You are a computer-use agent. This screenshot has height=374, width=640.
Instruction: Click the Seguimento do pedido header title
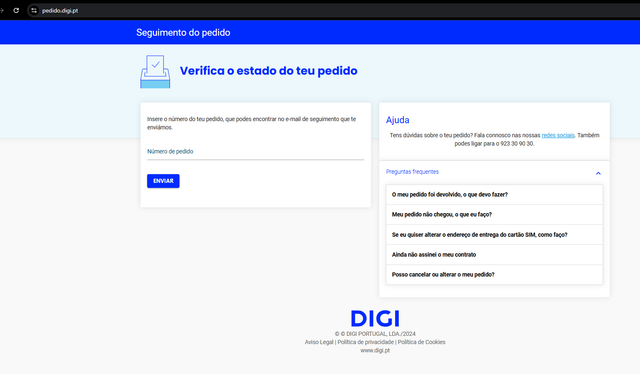[183, 33]
